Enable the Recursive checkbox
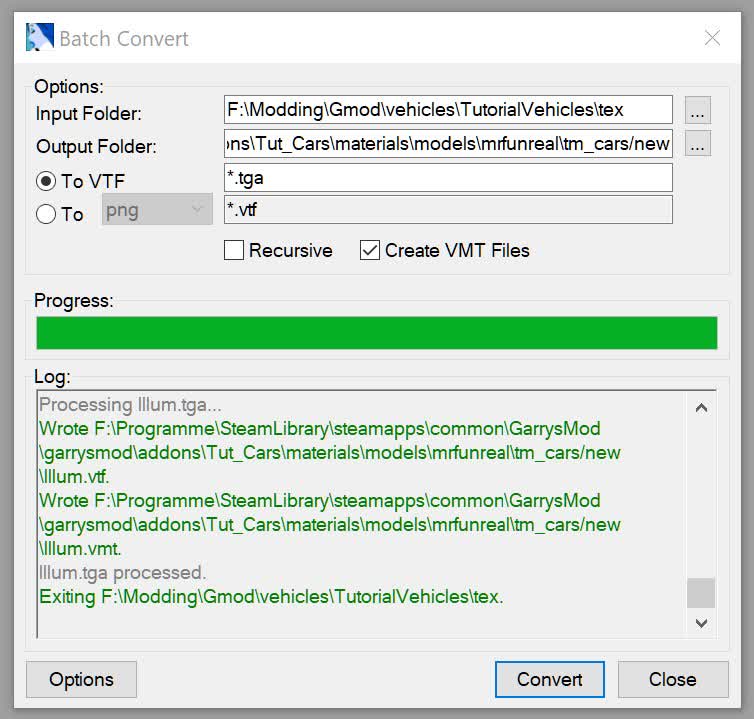Image resolution: width=754 pixels, height=719 pixels. 235,250
